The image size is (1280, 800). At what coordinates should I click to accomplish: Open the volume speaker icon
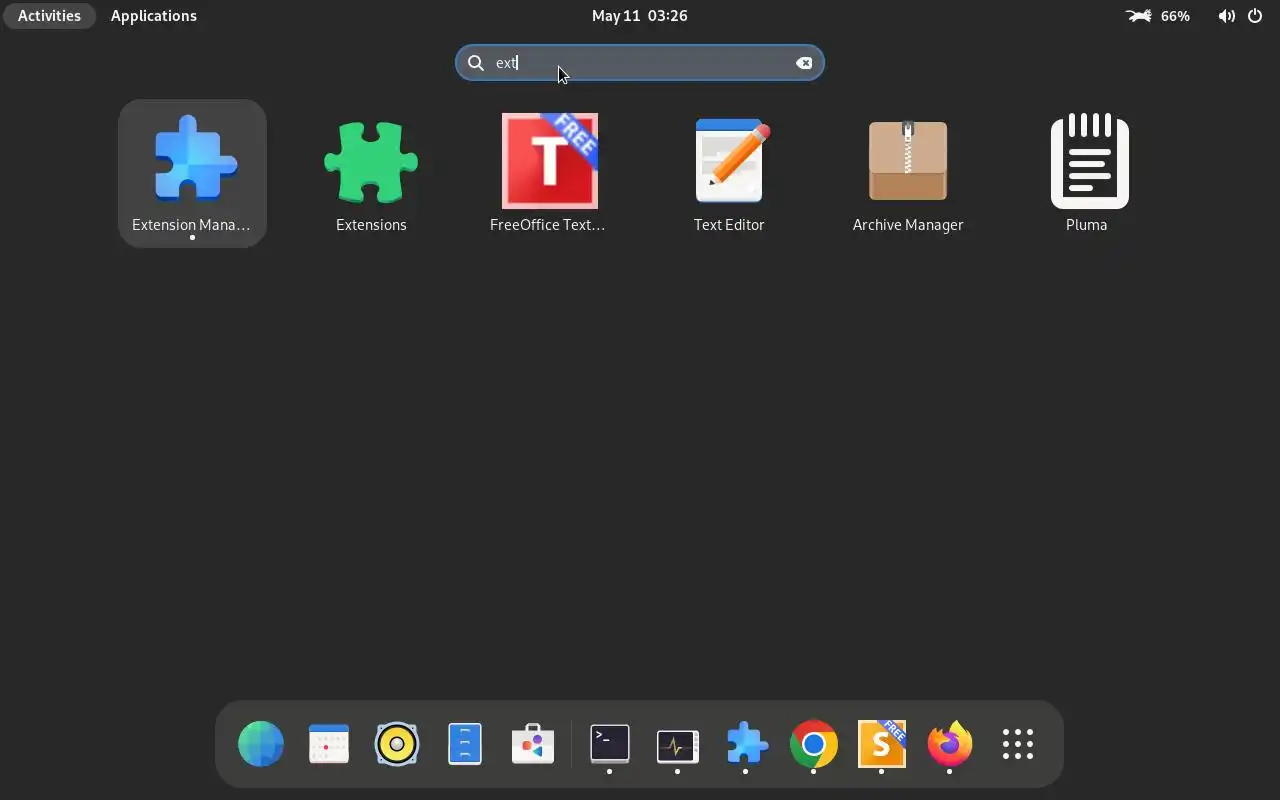tap(1226, 16)
